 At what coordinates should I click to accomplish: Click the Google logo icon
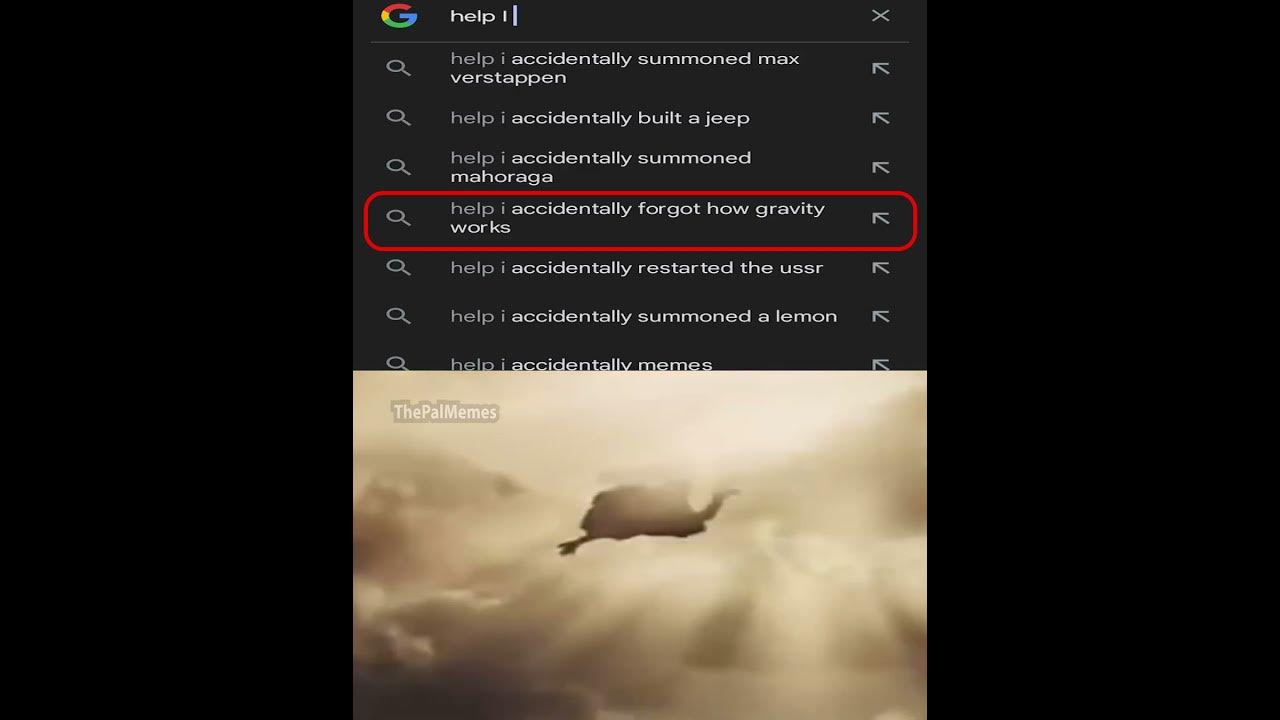click(x=399, y=15)
